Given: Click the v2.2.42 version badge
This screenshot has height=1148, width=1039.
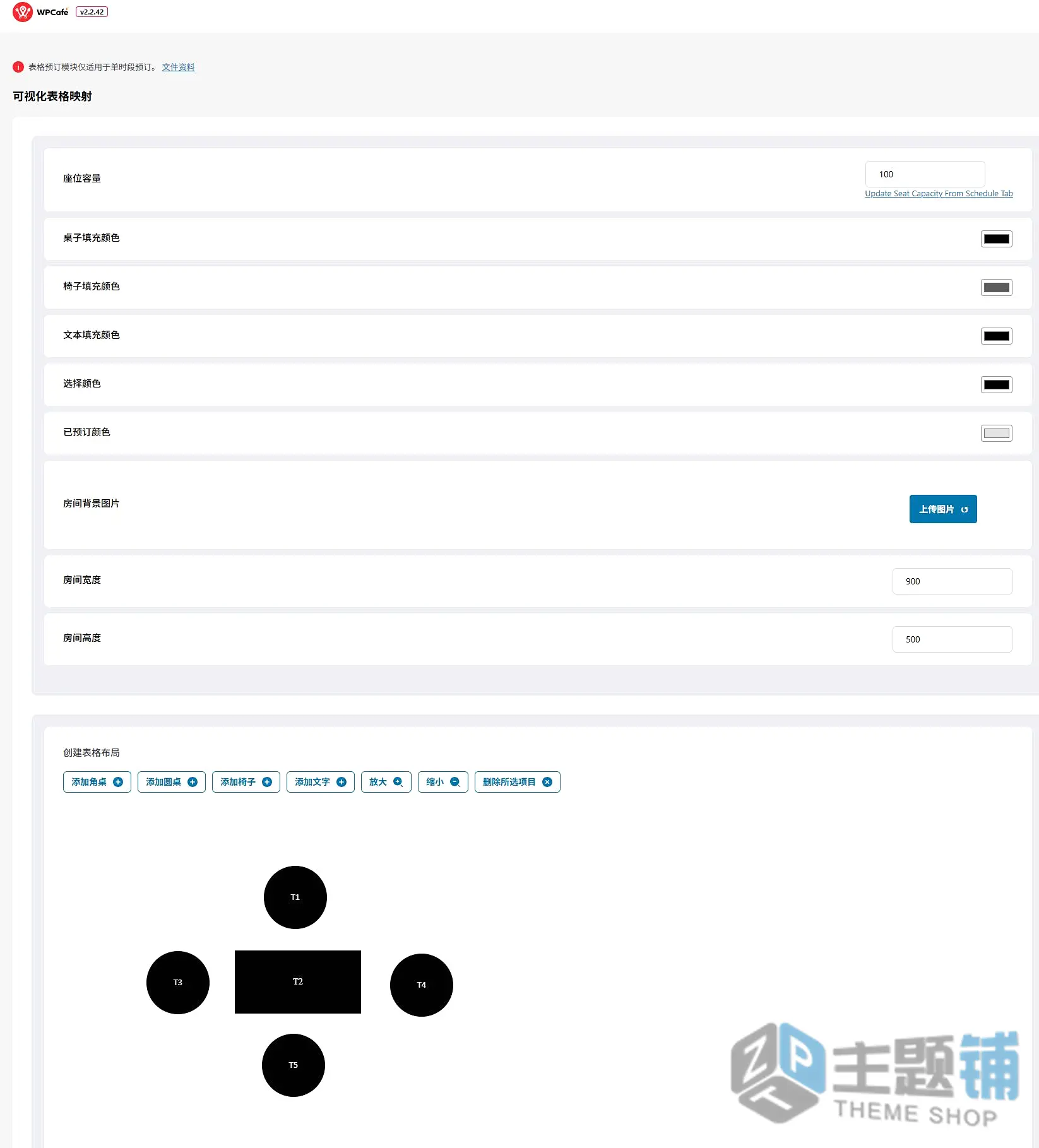Looking at the screenshot, I should point(92,12).
